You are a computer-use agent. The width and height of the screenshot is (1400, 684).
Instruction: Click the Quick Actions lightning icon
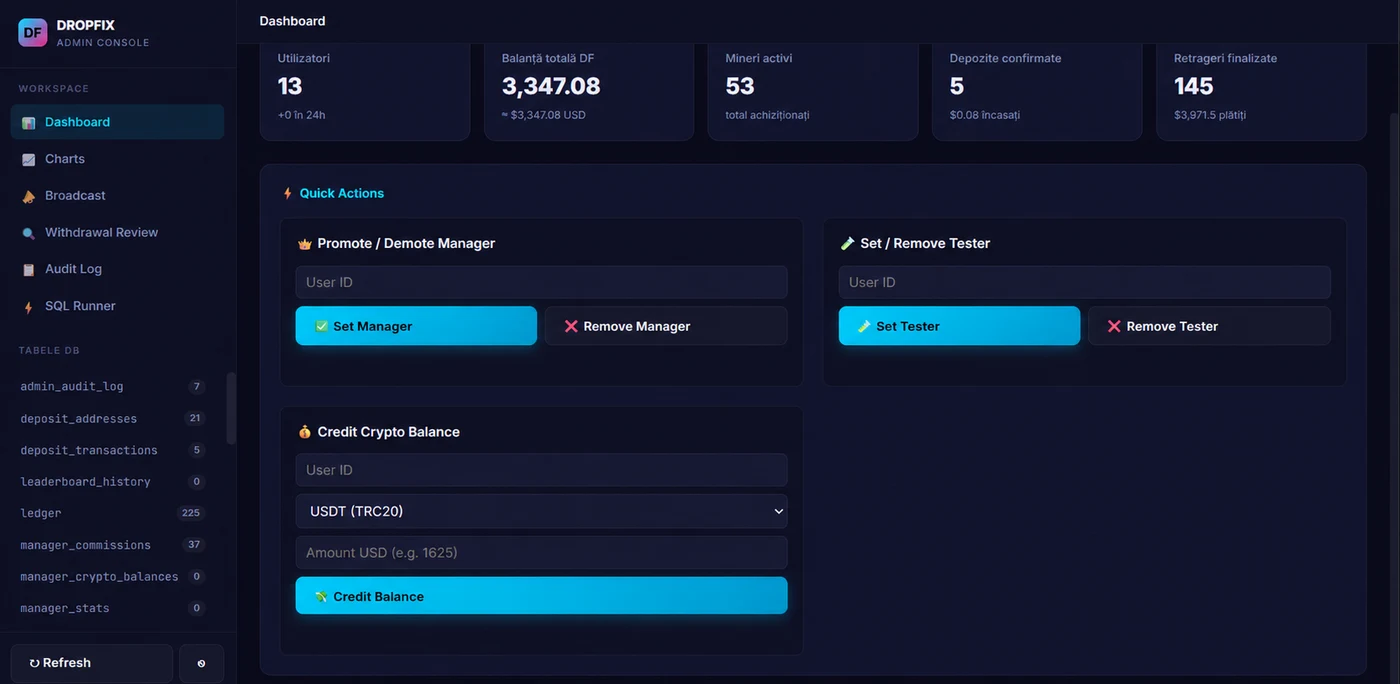(288, 193)
